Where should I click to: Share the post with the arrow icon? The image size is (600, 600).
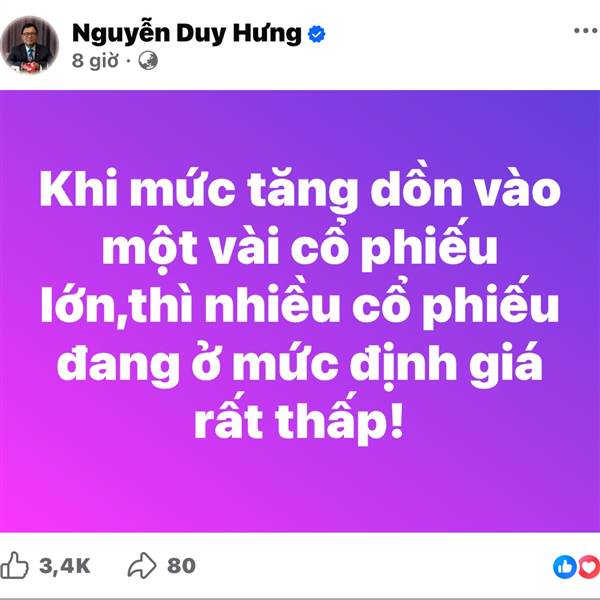coord(142,565)
